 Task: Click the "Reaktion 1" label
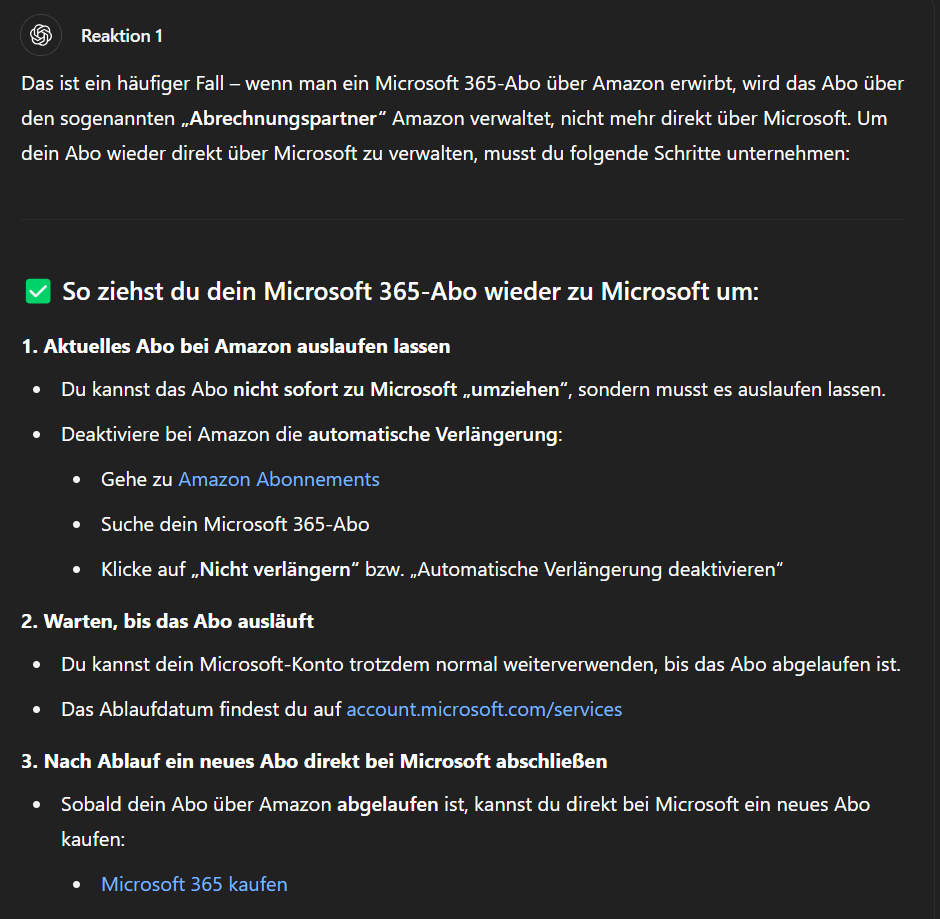pos(122,36)
